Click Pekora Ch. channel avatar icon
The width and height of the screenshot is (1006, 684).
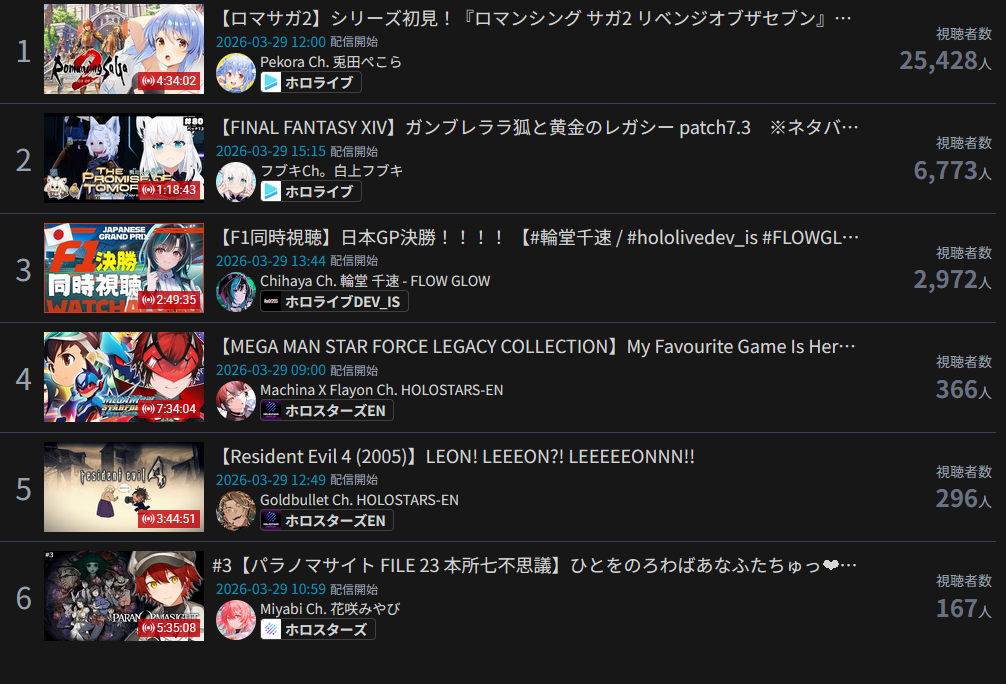pyautogui.click(x=235, y=73)
